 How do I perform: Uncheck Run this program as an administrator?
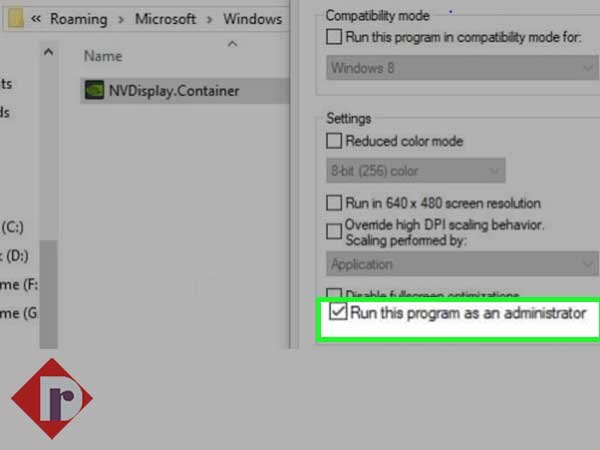[338, 311]
